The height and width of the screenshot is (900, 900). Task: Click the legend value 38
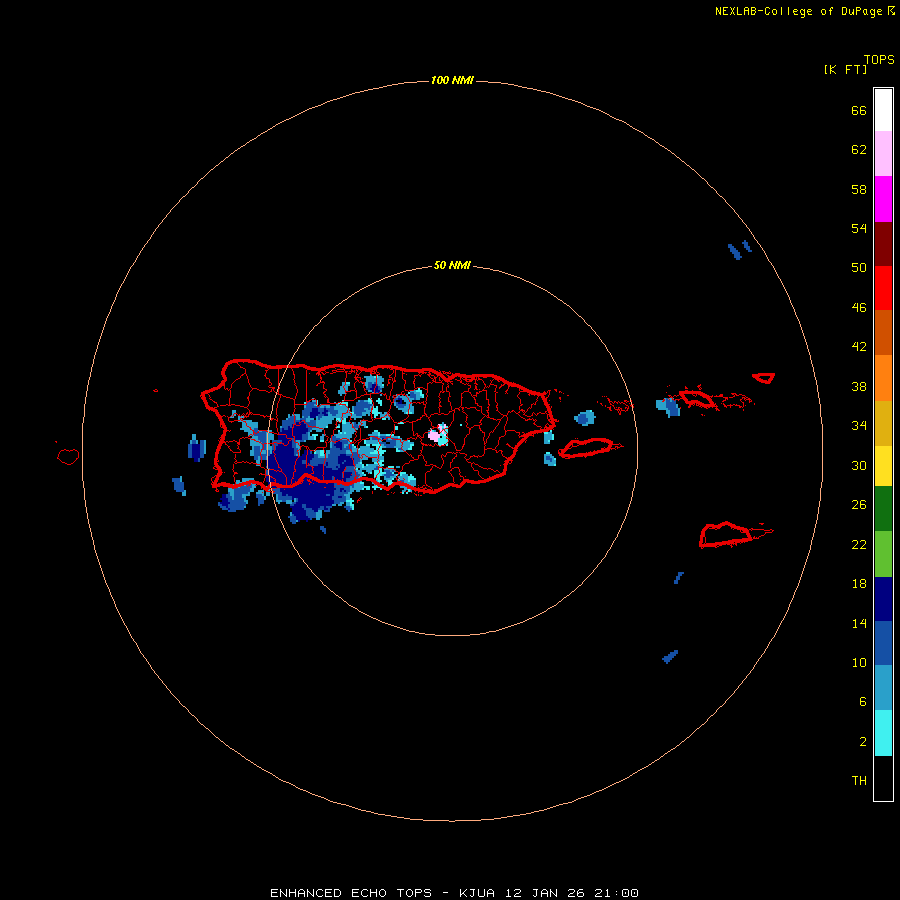point(859,386)
